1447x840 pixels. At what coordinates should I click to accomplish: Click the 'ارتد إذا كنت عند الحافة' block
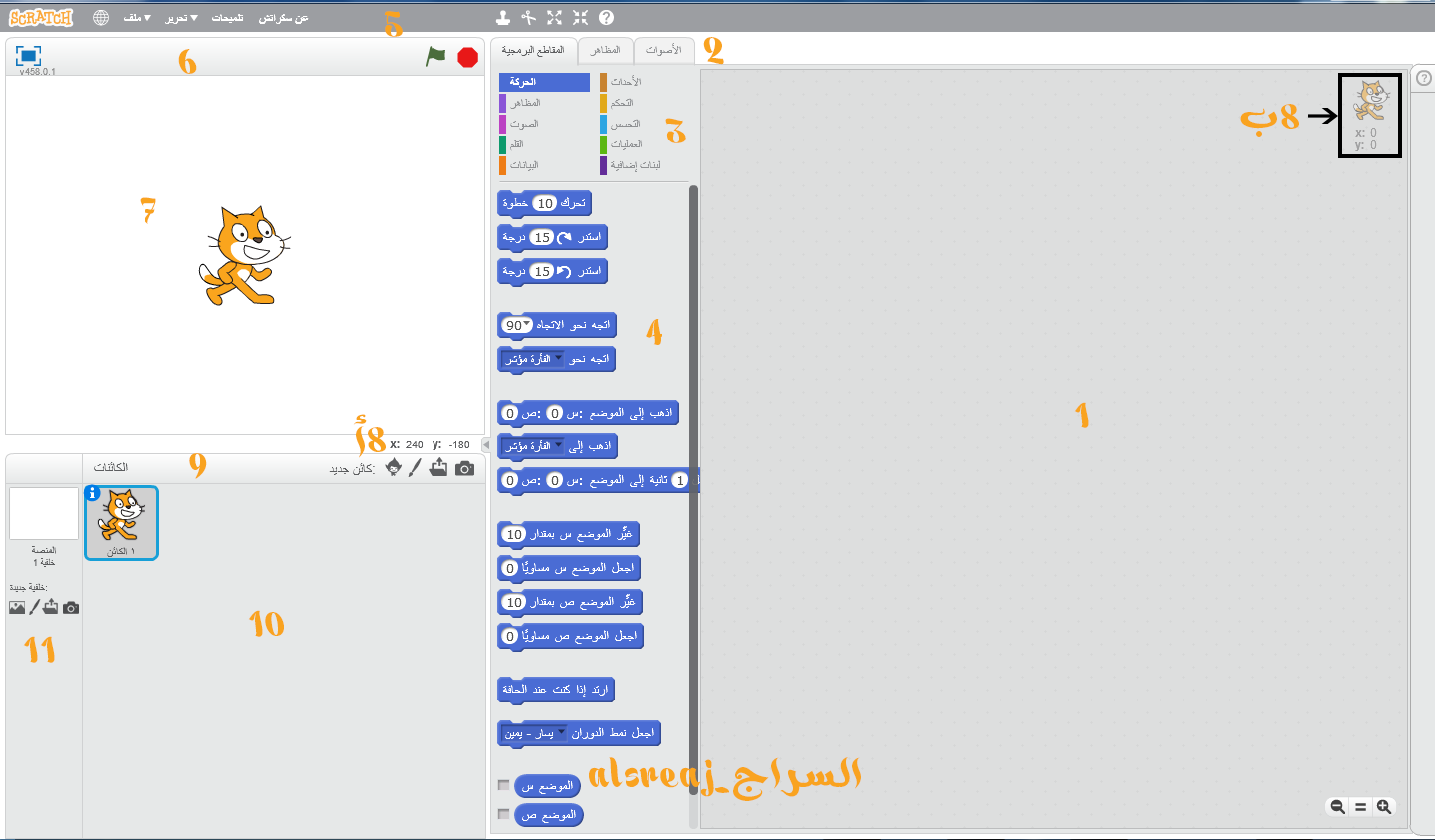coord(556,690)
